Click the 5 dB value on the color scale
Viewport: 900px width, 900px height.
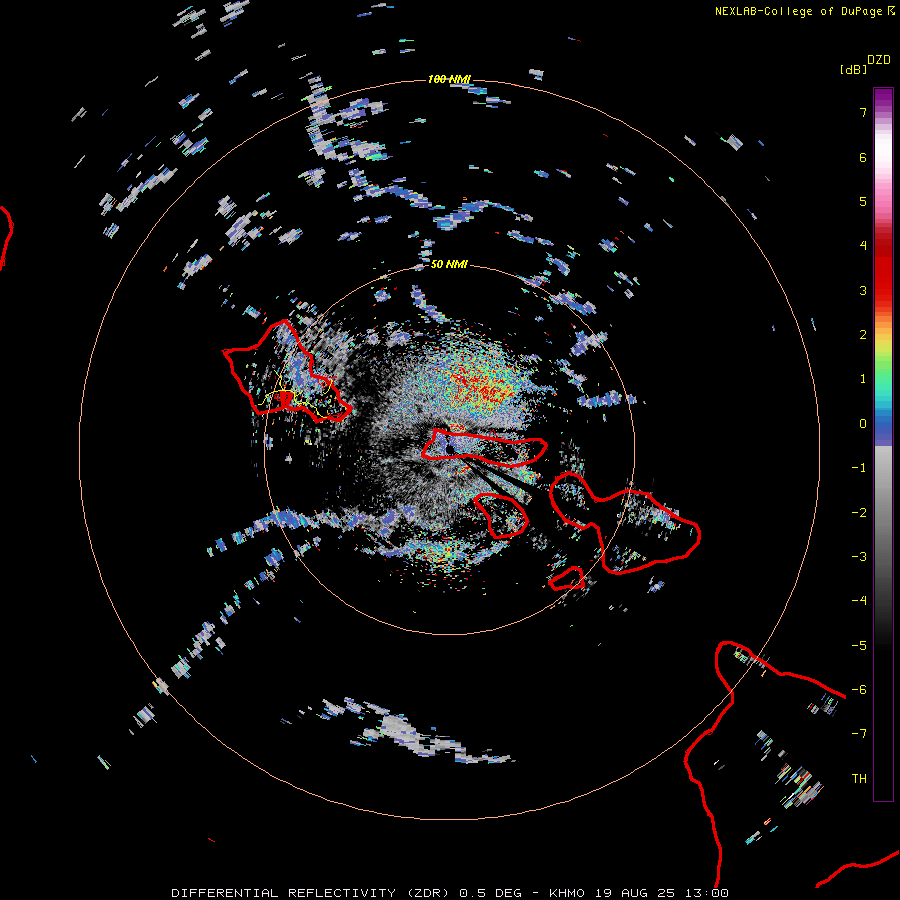click(863, 201)
